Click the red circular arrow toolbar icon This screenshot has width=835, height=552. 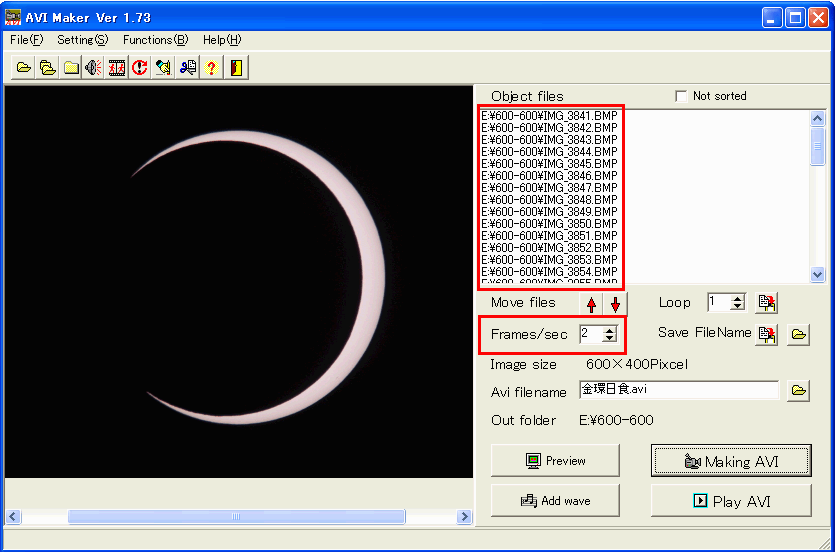pos(140,68)
